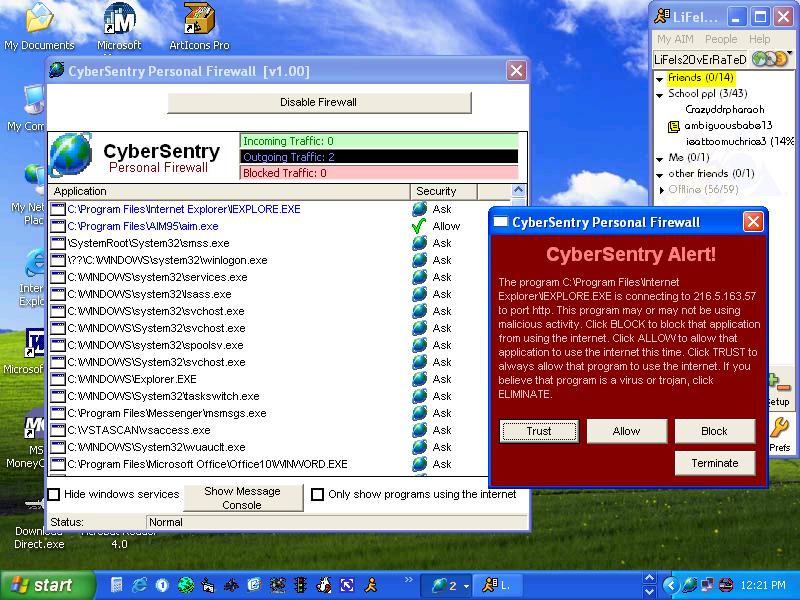
Task: Click the CyberSentry globe logo icon
Action: [71, 155]
